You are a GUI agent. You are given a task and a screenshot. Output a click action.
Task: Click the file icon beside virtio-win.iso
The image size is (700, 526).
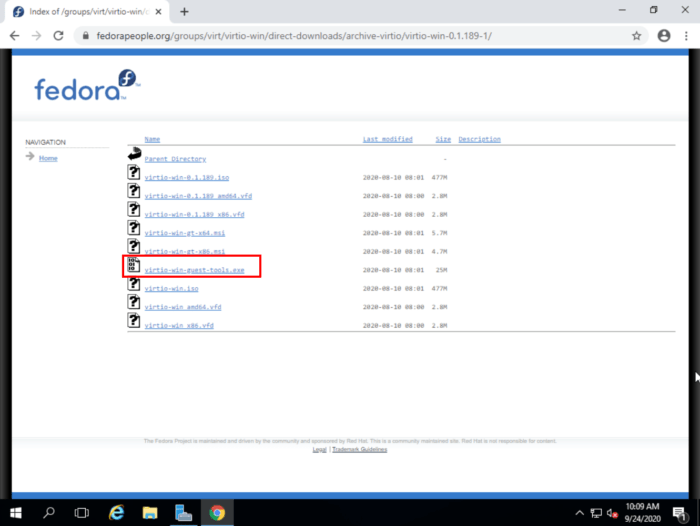[133, 284]
